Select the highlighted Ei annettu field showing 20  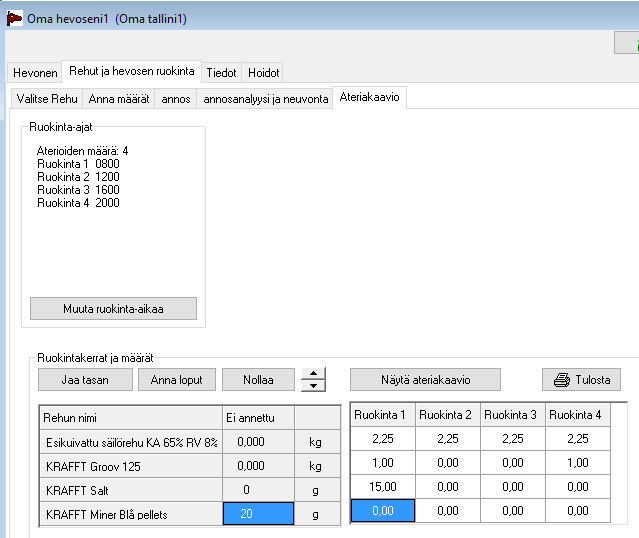(x=258, y=514)
